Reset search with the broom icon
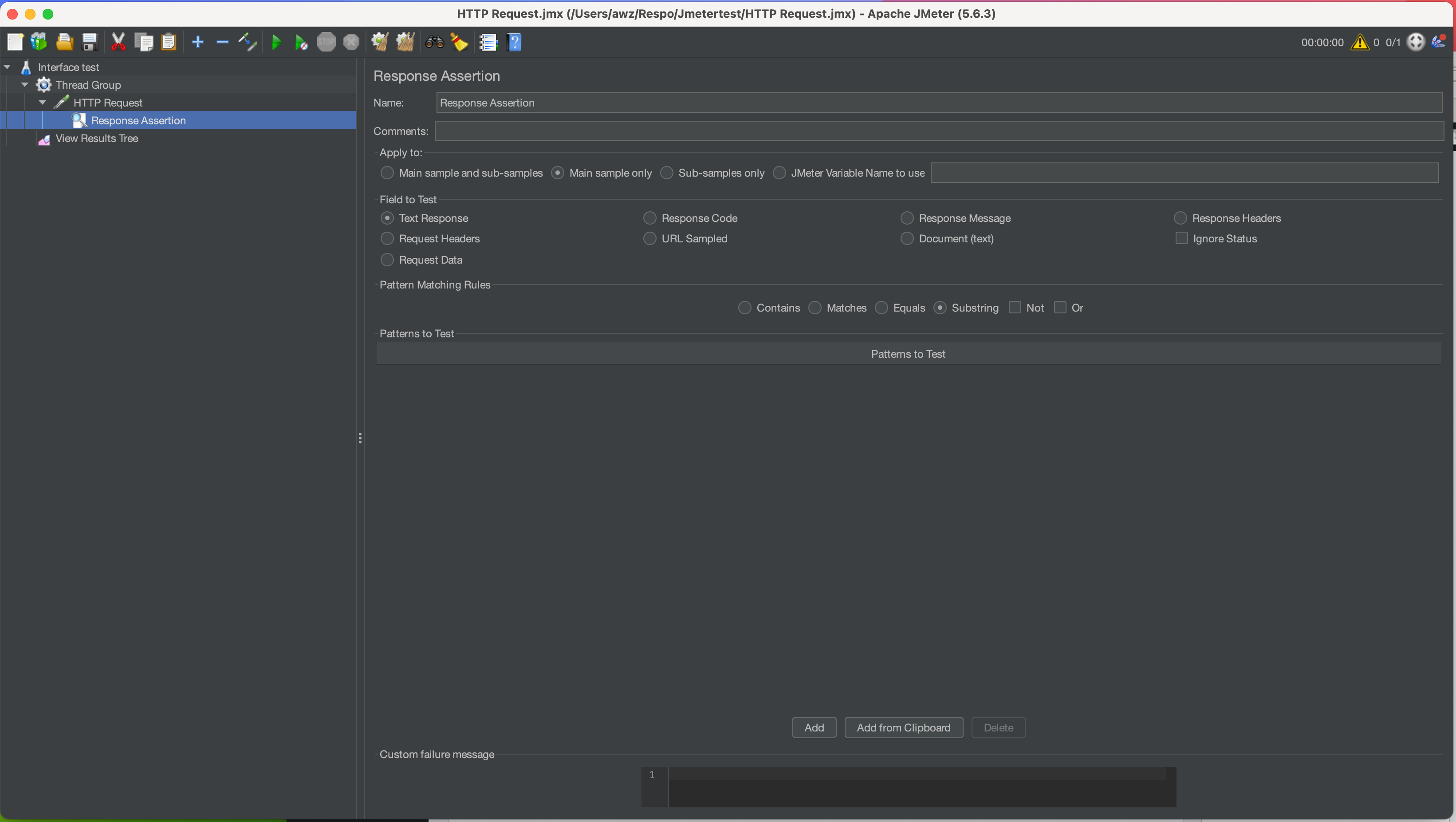The image size is (1456, 822). (x=459, y=42)
